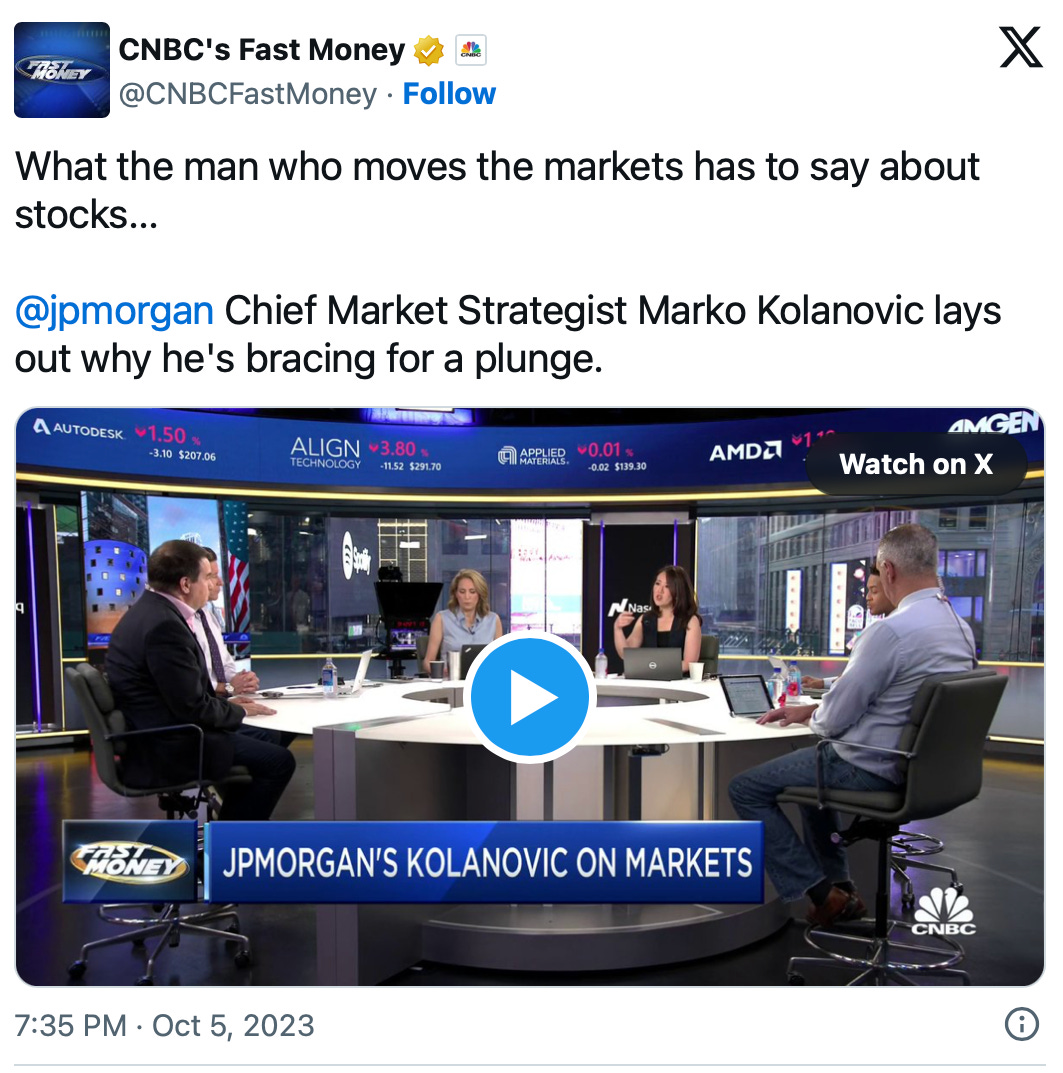Open the @CNBCFastMoney handle
The height and width of the screenshot is (1073, 1063).
pos(248,94)
